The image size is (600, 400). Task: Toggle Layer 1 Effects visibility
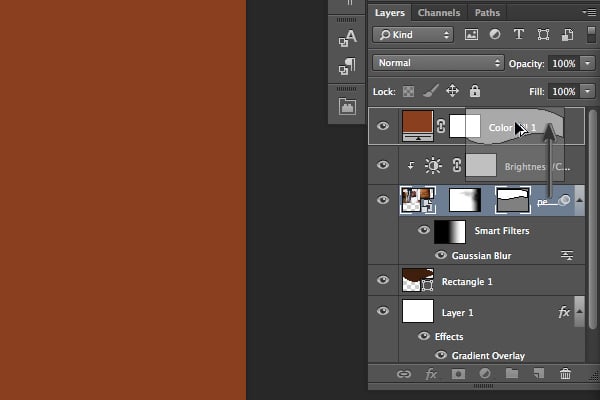click(424, 336)
